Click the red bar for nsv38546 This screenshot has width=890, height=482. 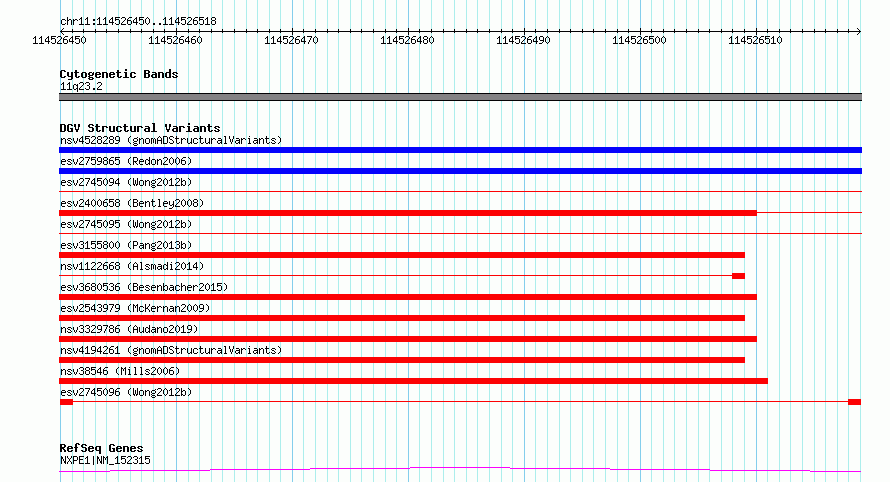point(413,381)
